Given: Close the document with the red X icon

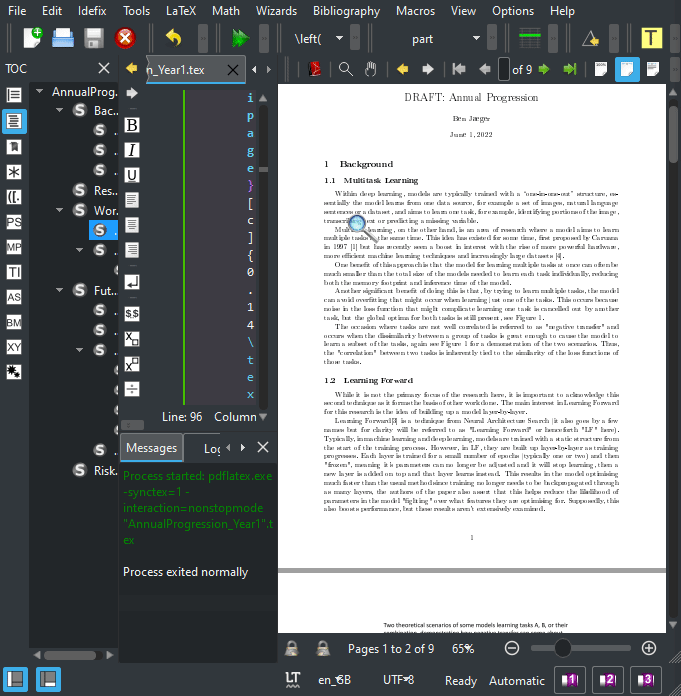Looking at the screenshot, I should 125,38.
